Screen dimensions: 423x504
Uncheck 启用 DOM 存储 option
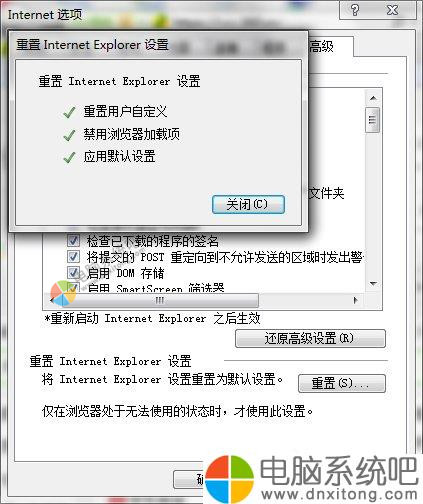[73, 272]
